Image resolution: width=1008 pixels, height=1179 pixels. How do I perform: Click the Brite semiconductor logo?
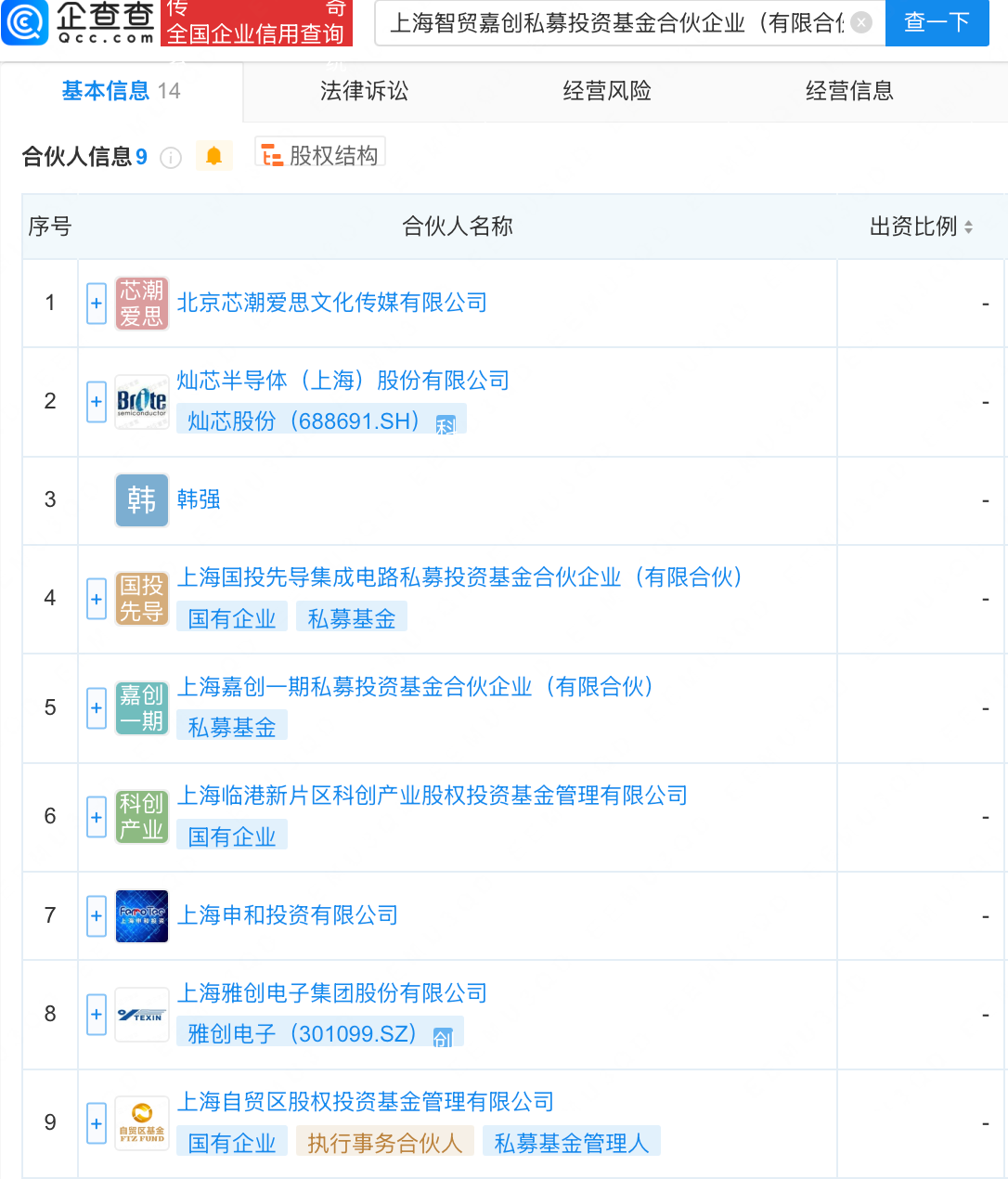(x=142, y=402)
